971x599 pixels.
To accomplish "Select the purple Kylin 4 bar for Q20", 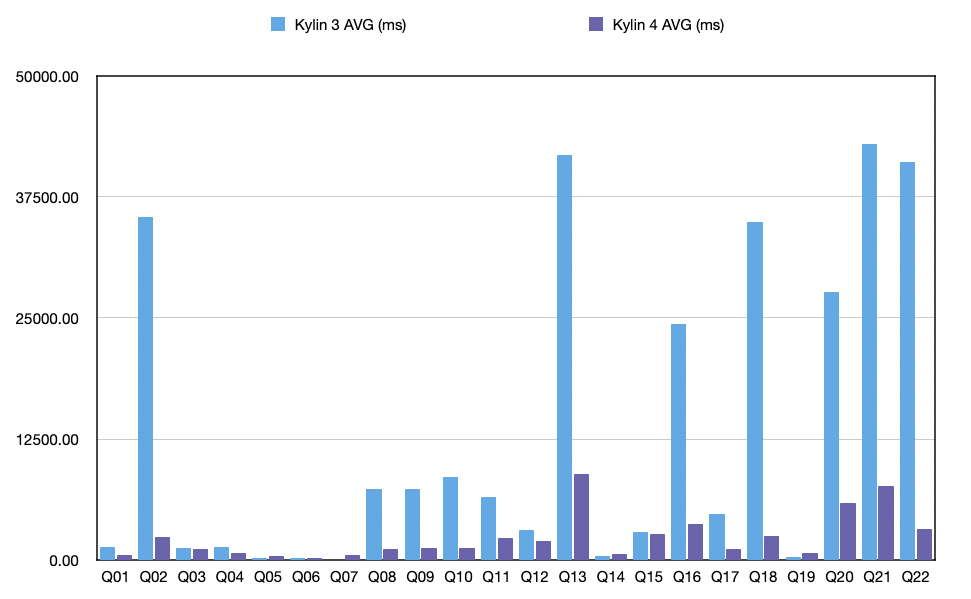I will pyautogui.click(x=848, y=531).
